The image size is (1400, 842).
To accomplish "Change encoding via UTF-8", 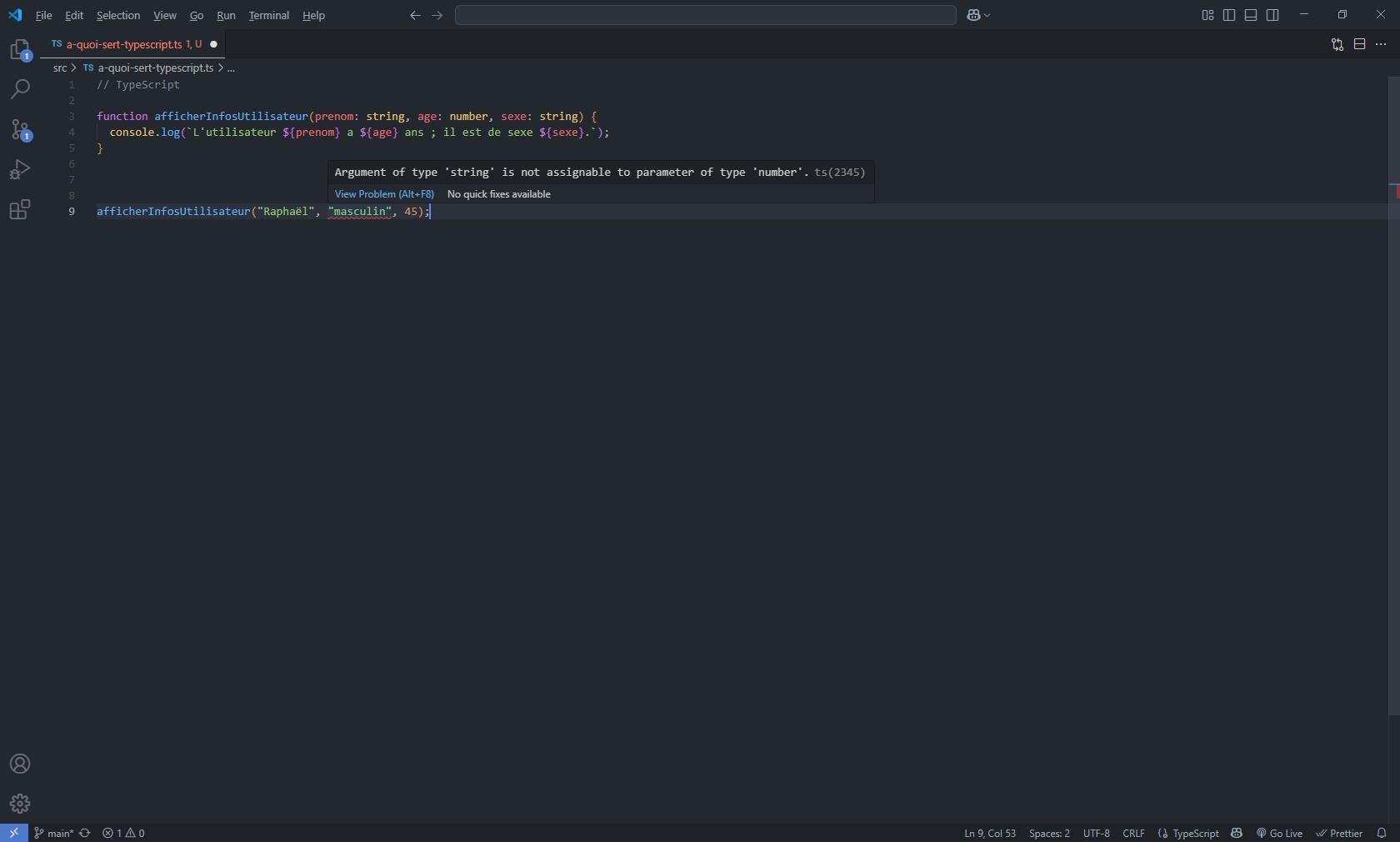I will (1096, 833).
